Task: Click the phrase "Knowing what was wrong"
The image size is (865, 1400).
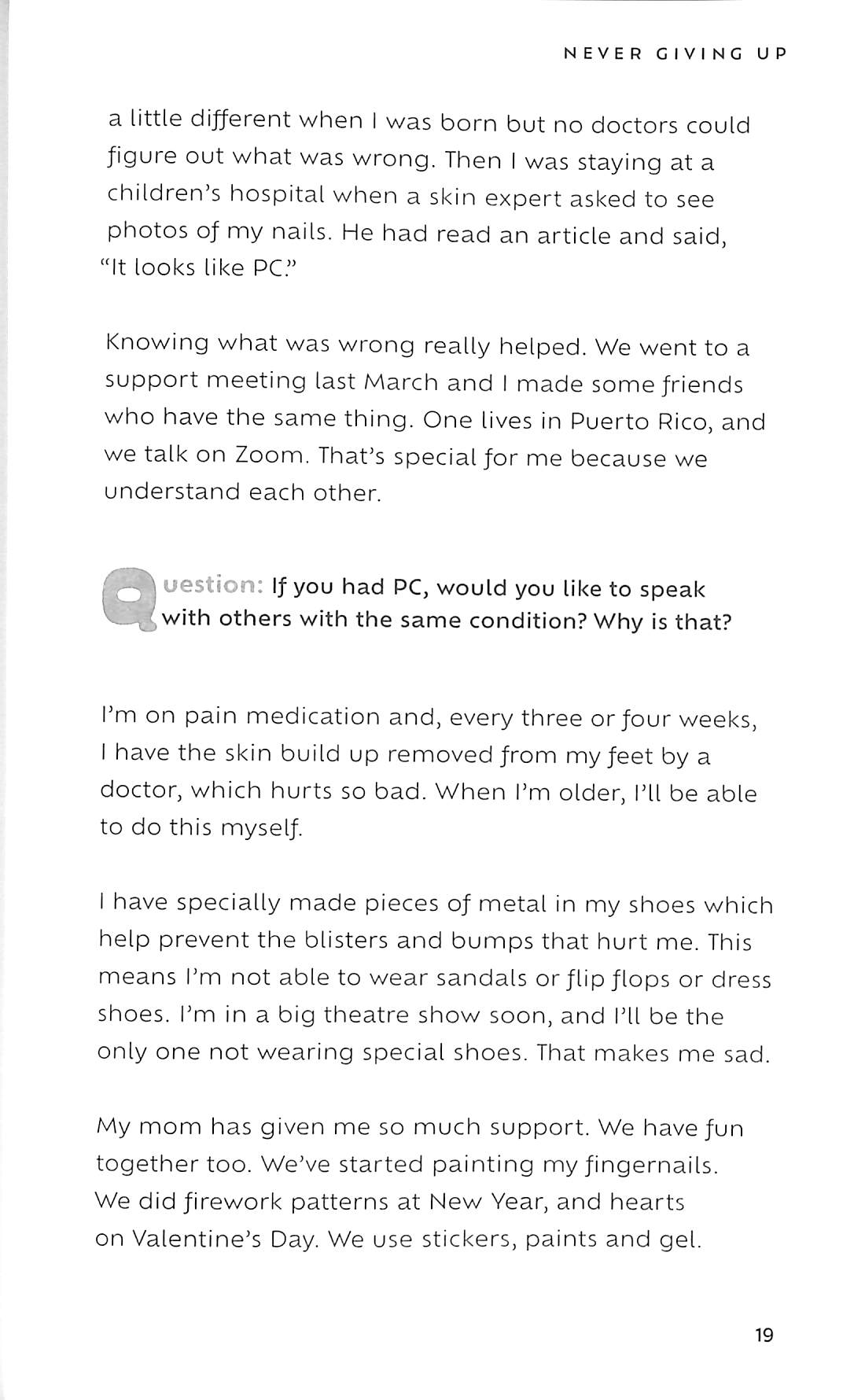Action: point(259,344)
